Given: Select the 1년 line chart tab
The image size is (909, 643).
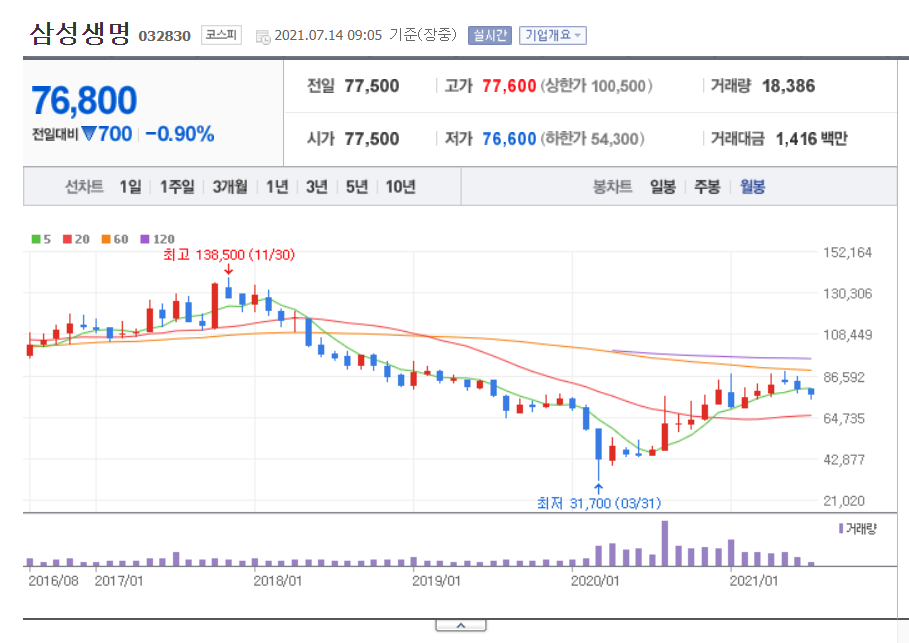Looking at the screenshot, I should pos(277,187).
